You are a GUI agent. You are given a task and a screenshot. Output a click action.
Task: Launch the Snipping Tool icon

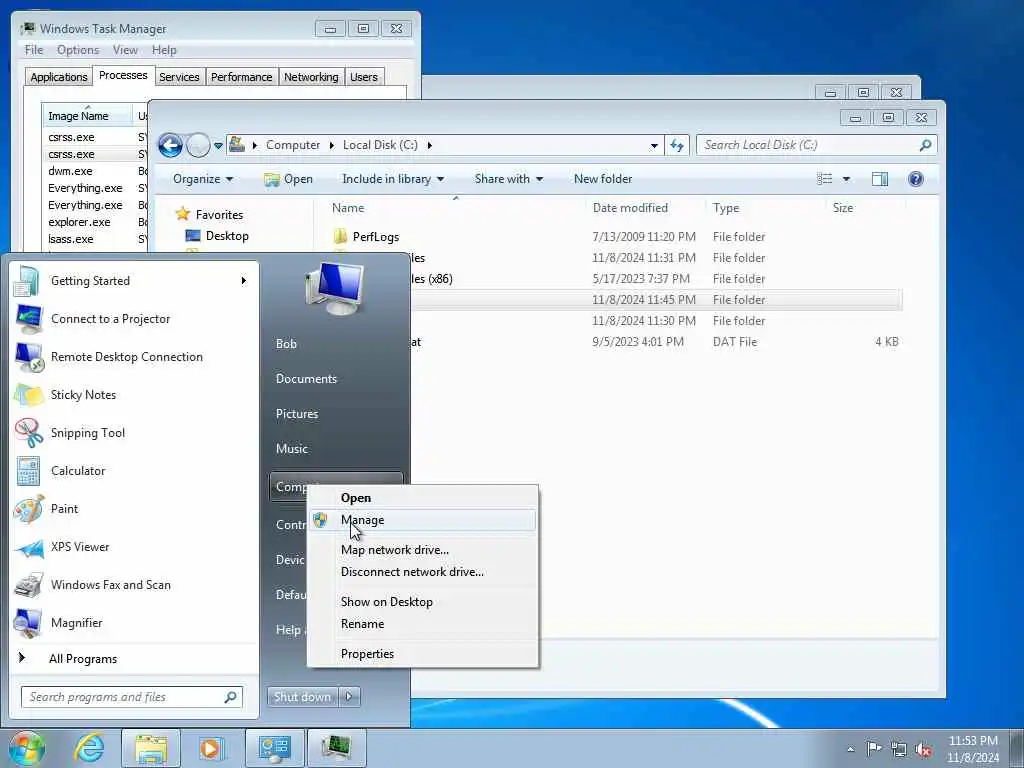28,432
